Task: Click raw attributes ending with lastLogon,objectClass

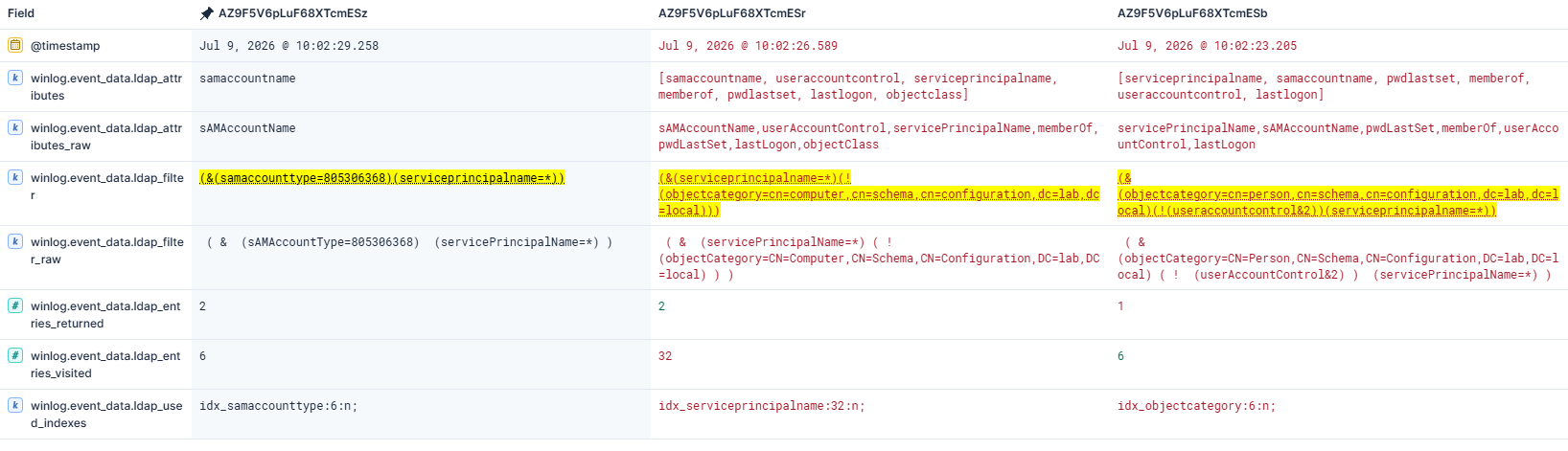Action: 878,136
